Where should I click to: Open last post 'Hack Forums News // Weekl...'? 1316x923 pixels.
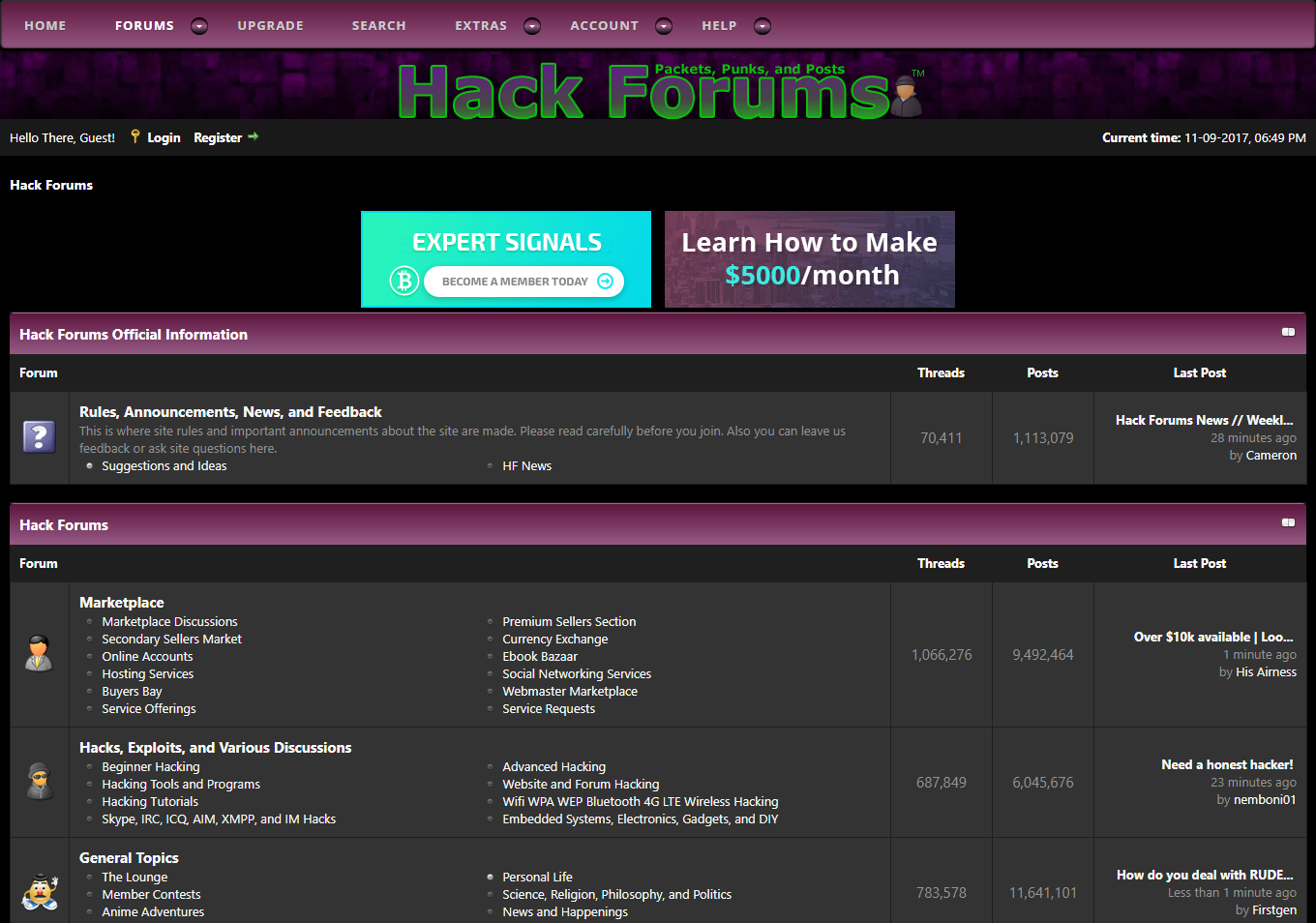(x=1205, y=421)
